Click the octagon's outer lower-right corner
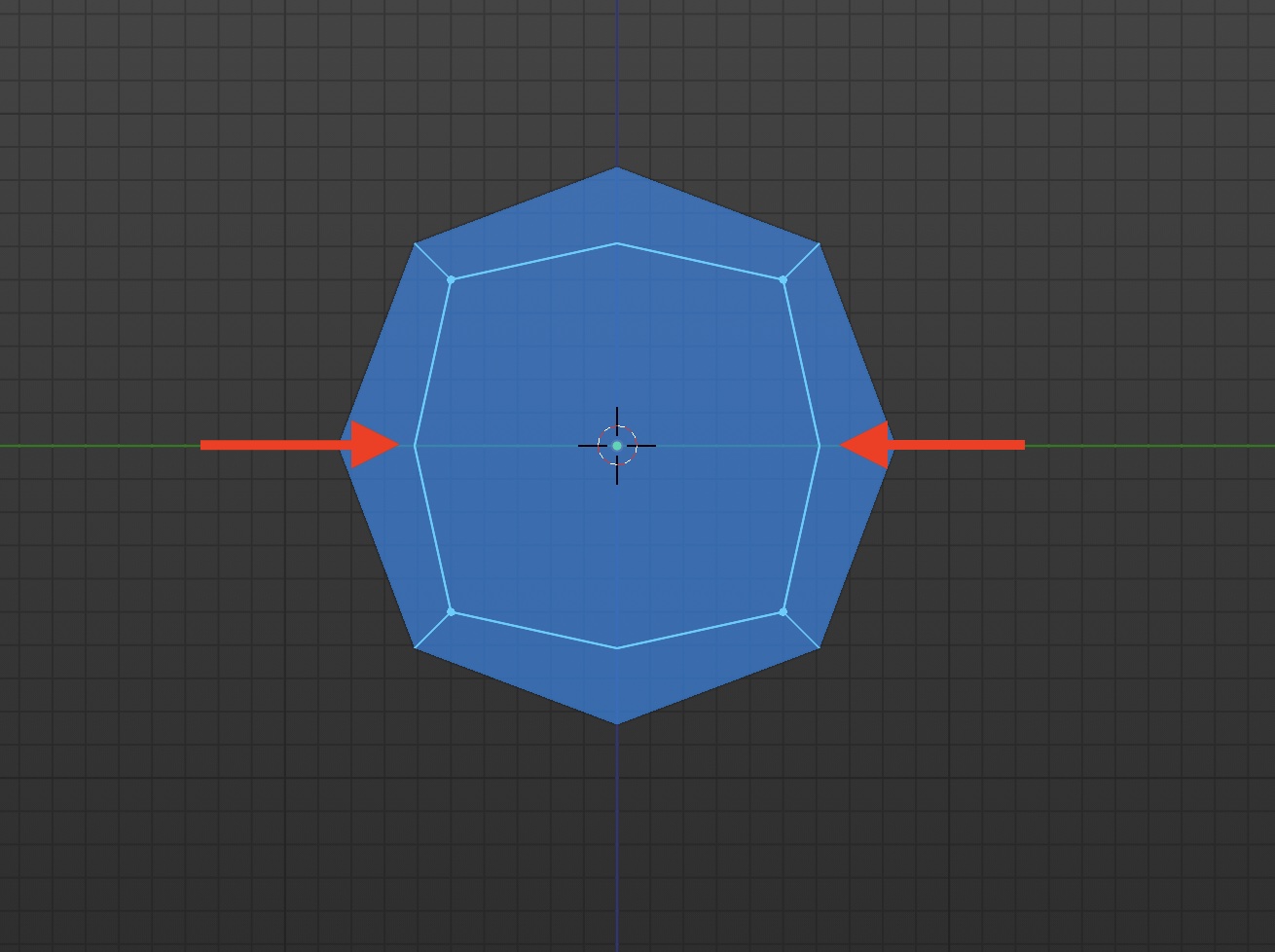This screenshot has width=1275, height=952. 819,647
